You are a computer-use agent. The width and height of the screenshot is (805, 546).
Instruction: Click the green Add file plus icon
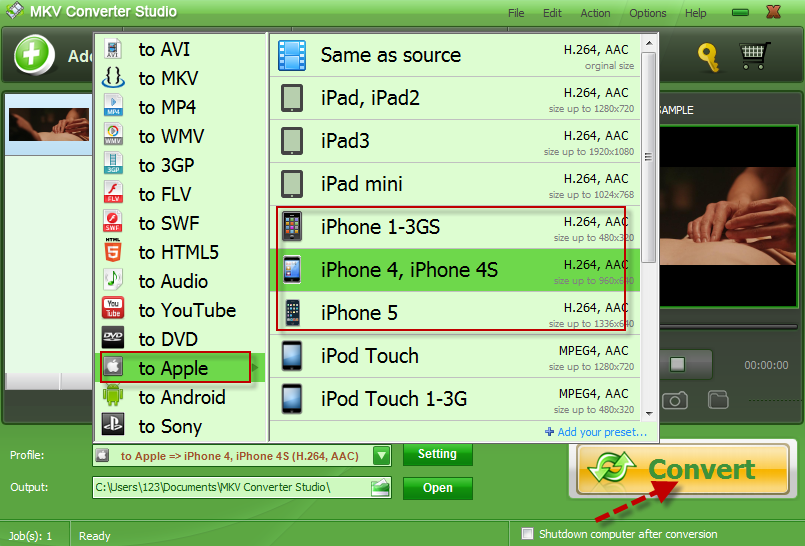pos(34,54)
